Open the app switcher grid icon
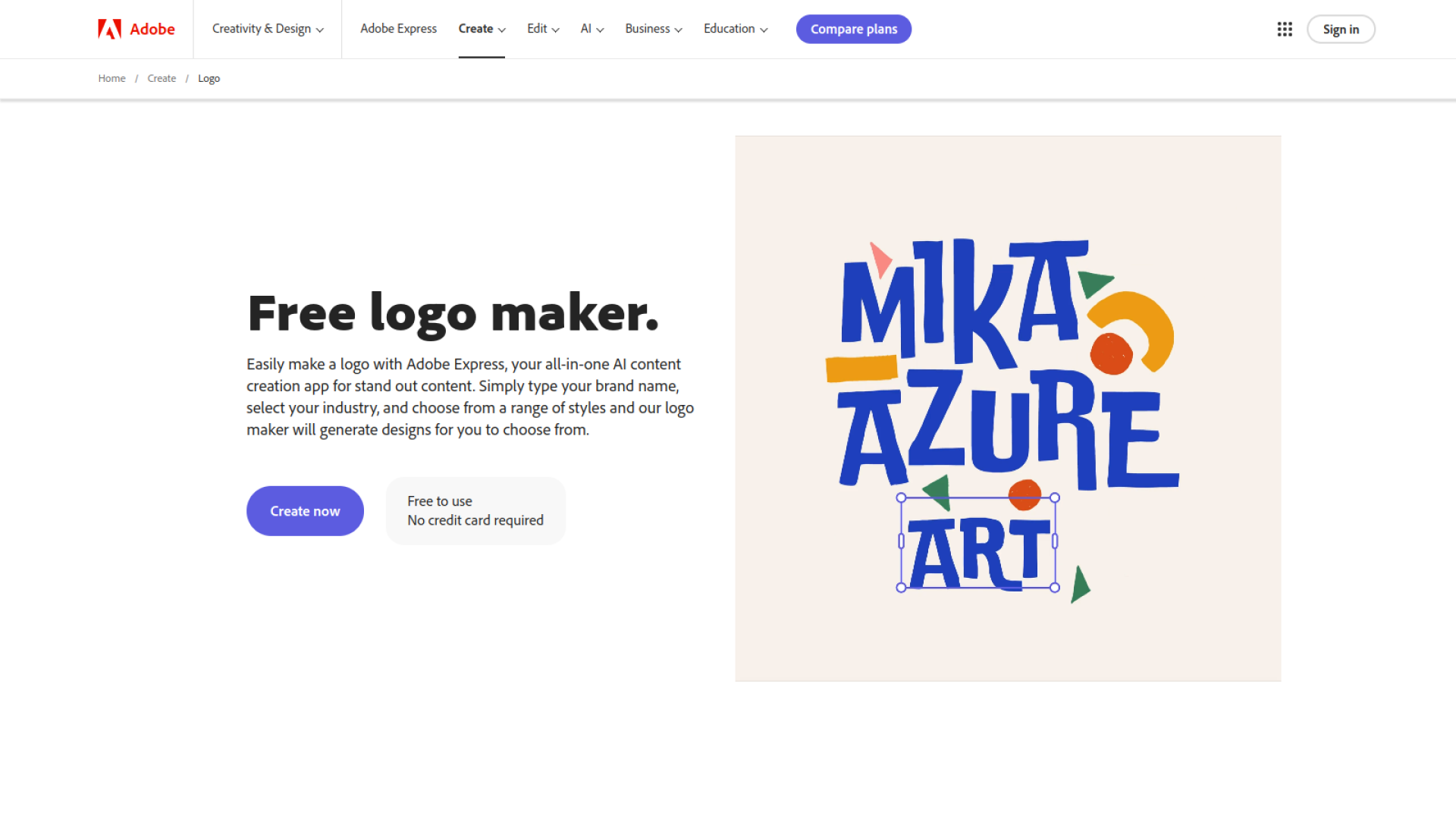The height and width of the screenshot is (819, 1456). click(1285, 29)
